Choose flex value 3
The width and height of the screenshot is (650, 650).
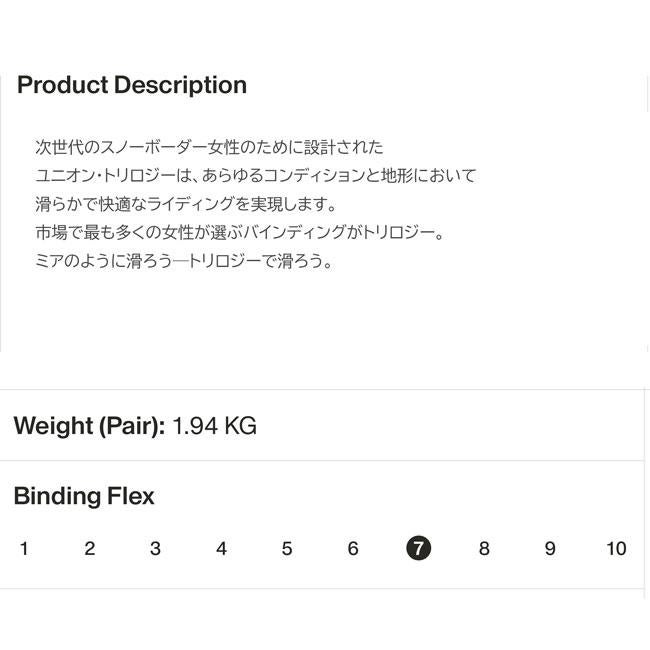click(x=155, y=548)
